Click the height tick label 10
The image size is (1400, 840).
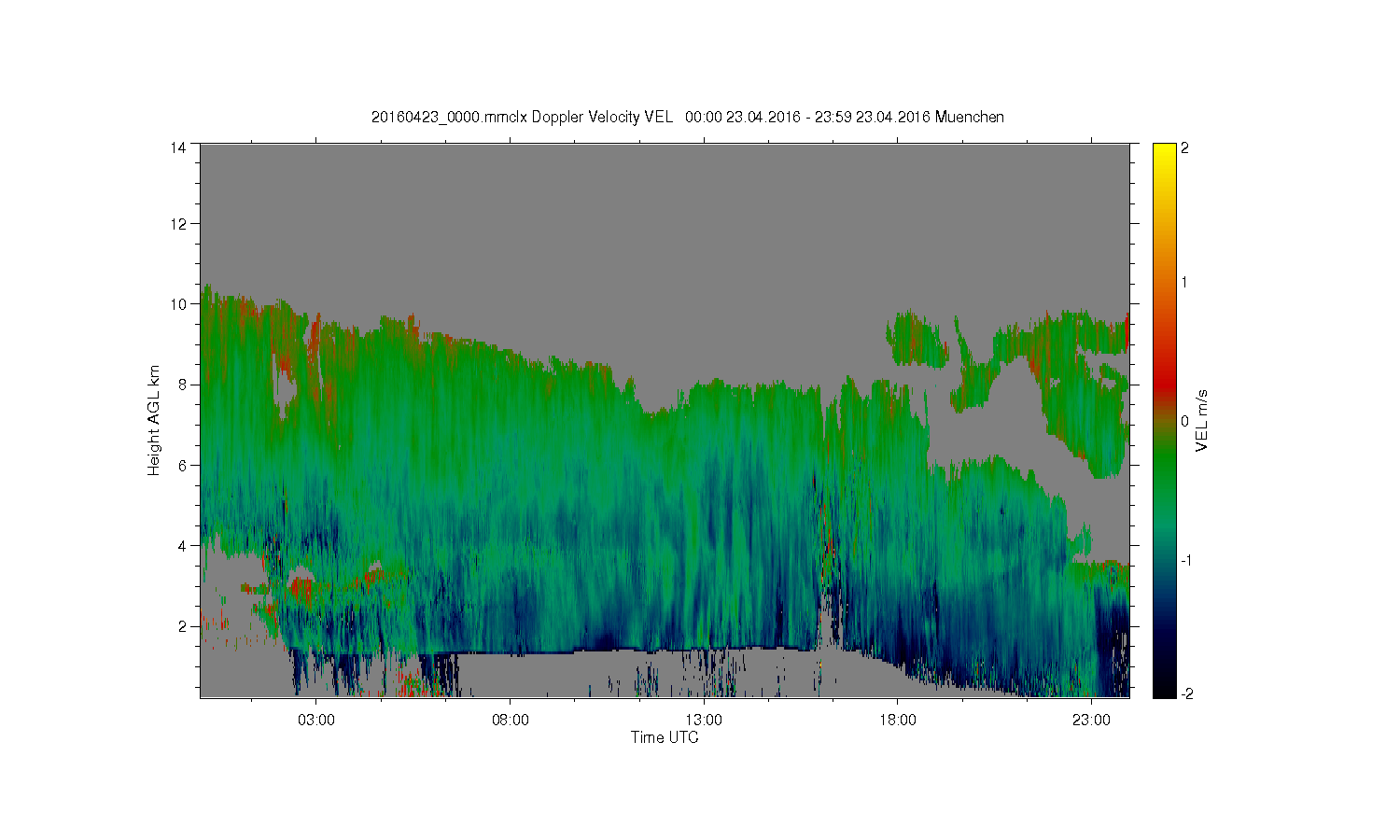(x=178, y=303)
